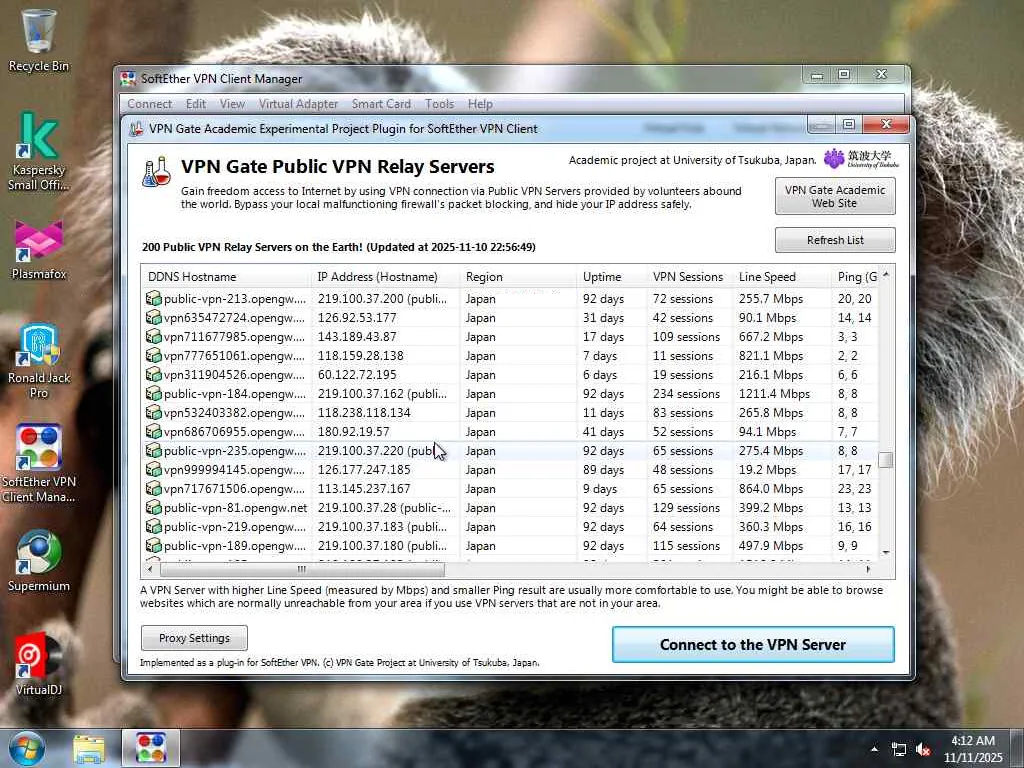Open the Connect menu
The image size is (1024, 768).
tap(150, 104)
